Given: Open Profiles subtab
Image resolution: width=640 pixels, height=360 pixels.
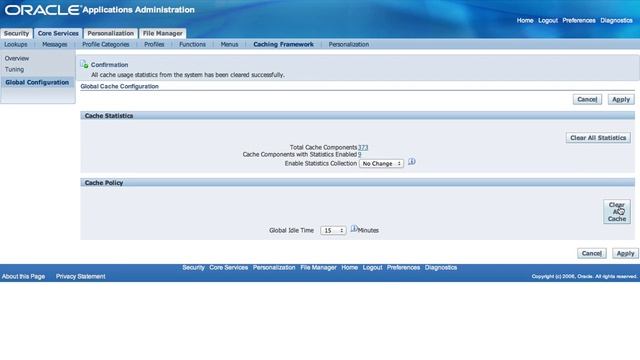Looking at the screenshot, I should pyautogui.click(x=154, y=44).
